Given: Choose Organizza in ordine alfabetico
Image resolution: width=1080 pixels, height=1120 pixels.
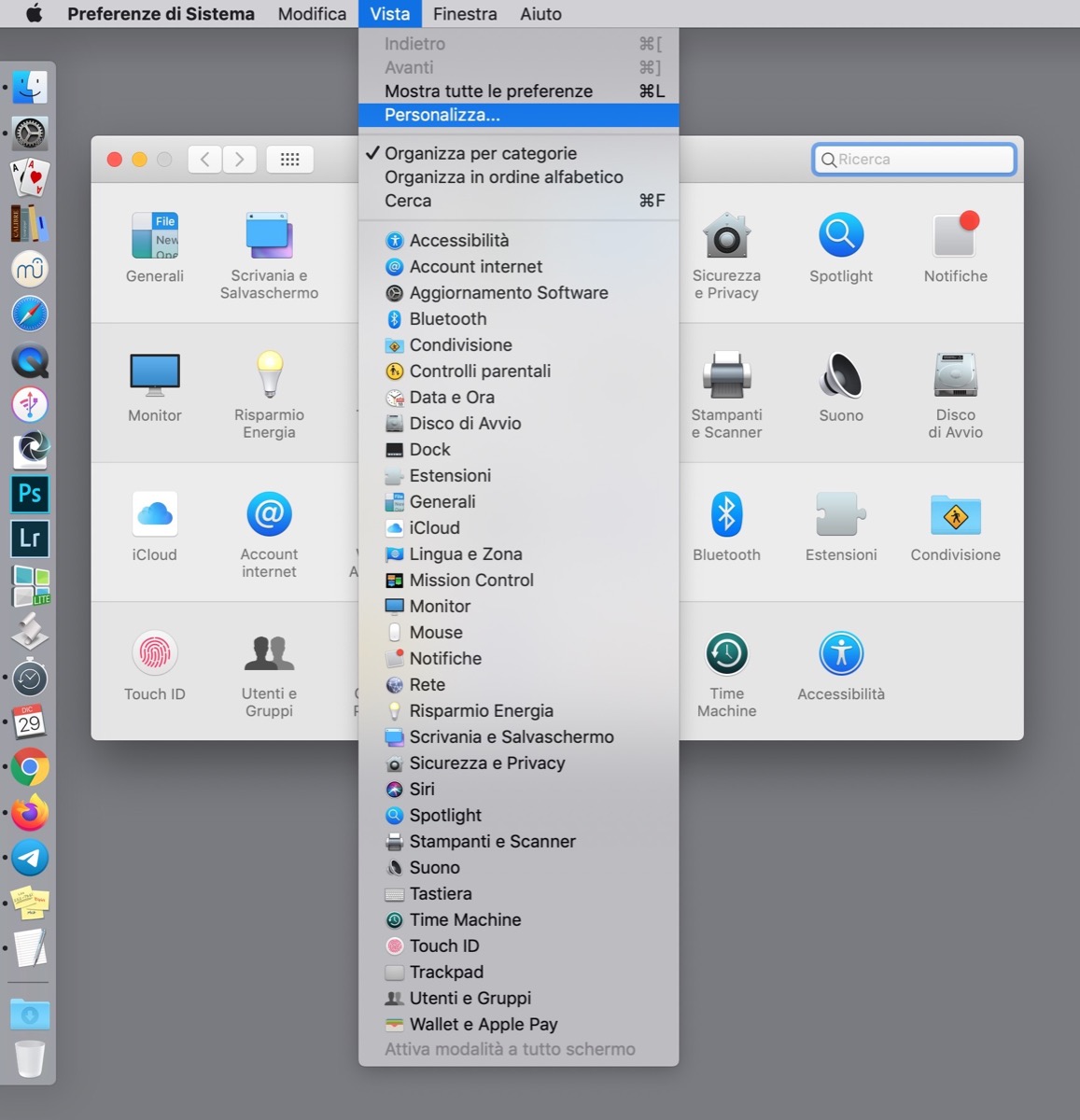Looking at the screenshot, I should pyautogui.click(x=503, y=177).
